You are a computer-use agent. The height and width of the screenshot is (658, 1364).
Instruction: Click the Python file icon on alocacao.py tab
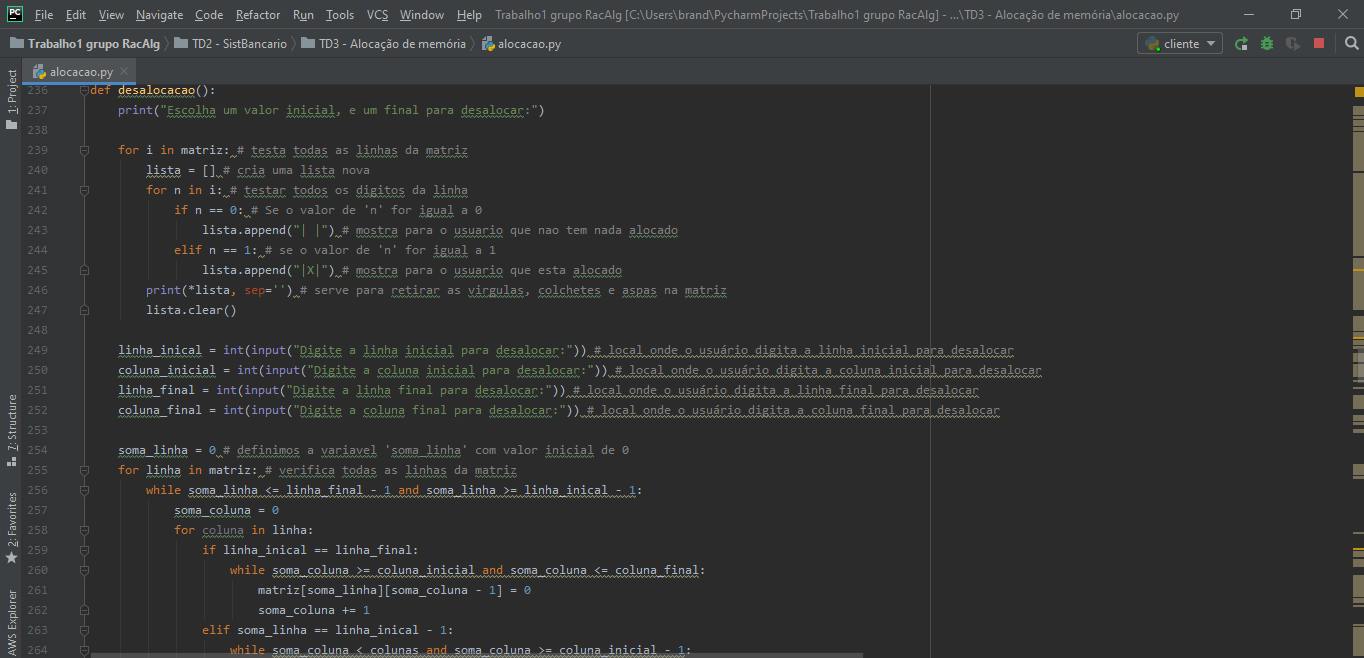tap(40, 72)
